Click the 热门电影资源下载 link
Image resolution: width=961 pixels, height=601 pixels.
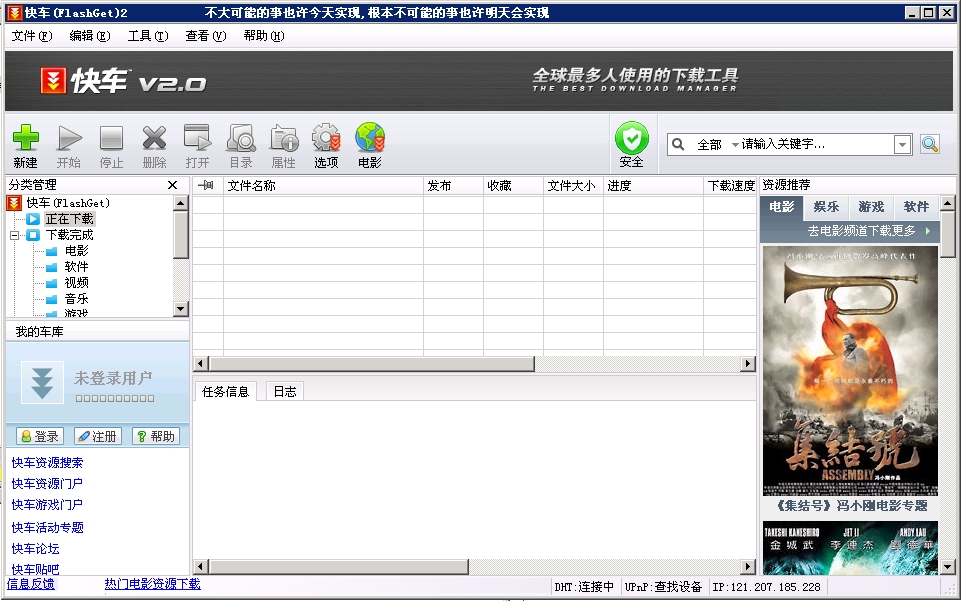click(153, 584)
